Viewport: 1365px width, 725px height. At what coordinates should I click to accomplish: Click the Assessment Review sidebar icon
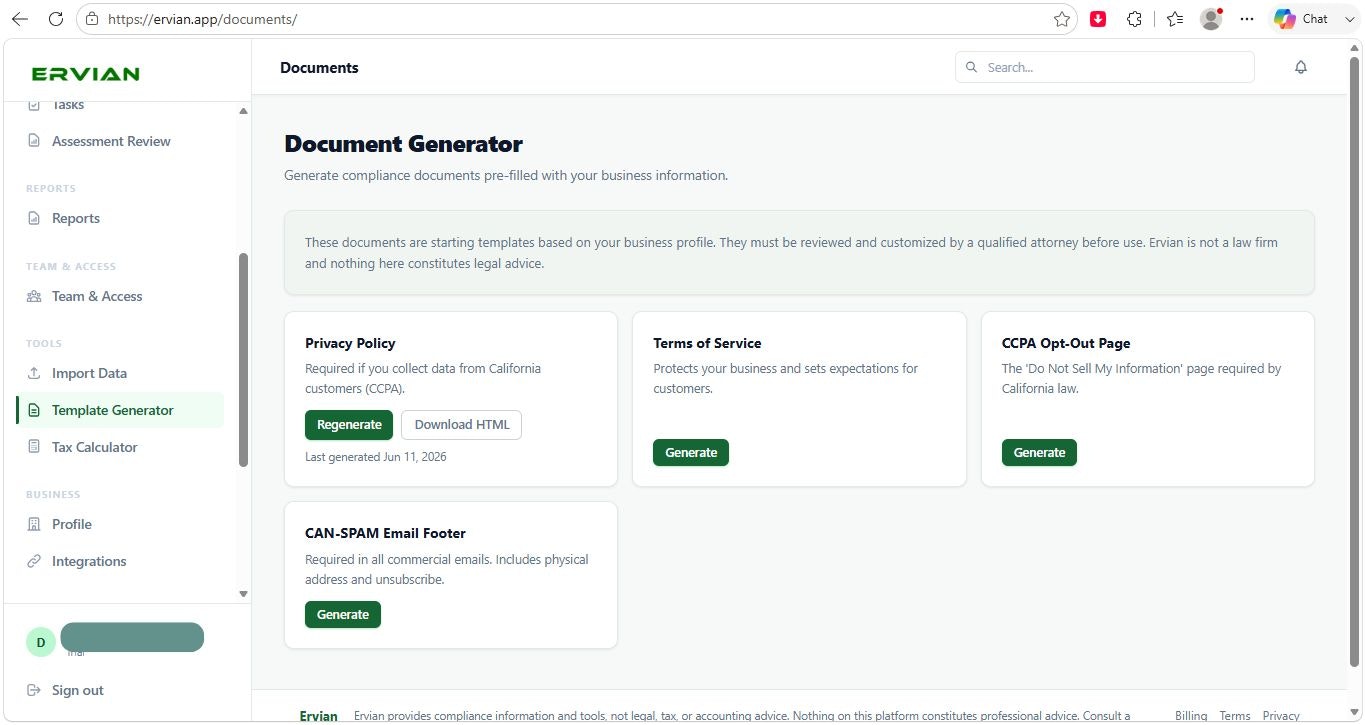(x=34, y=141)
